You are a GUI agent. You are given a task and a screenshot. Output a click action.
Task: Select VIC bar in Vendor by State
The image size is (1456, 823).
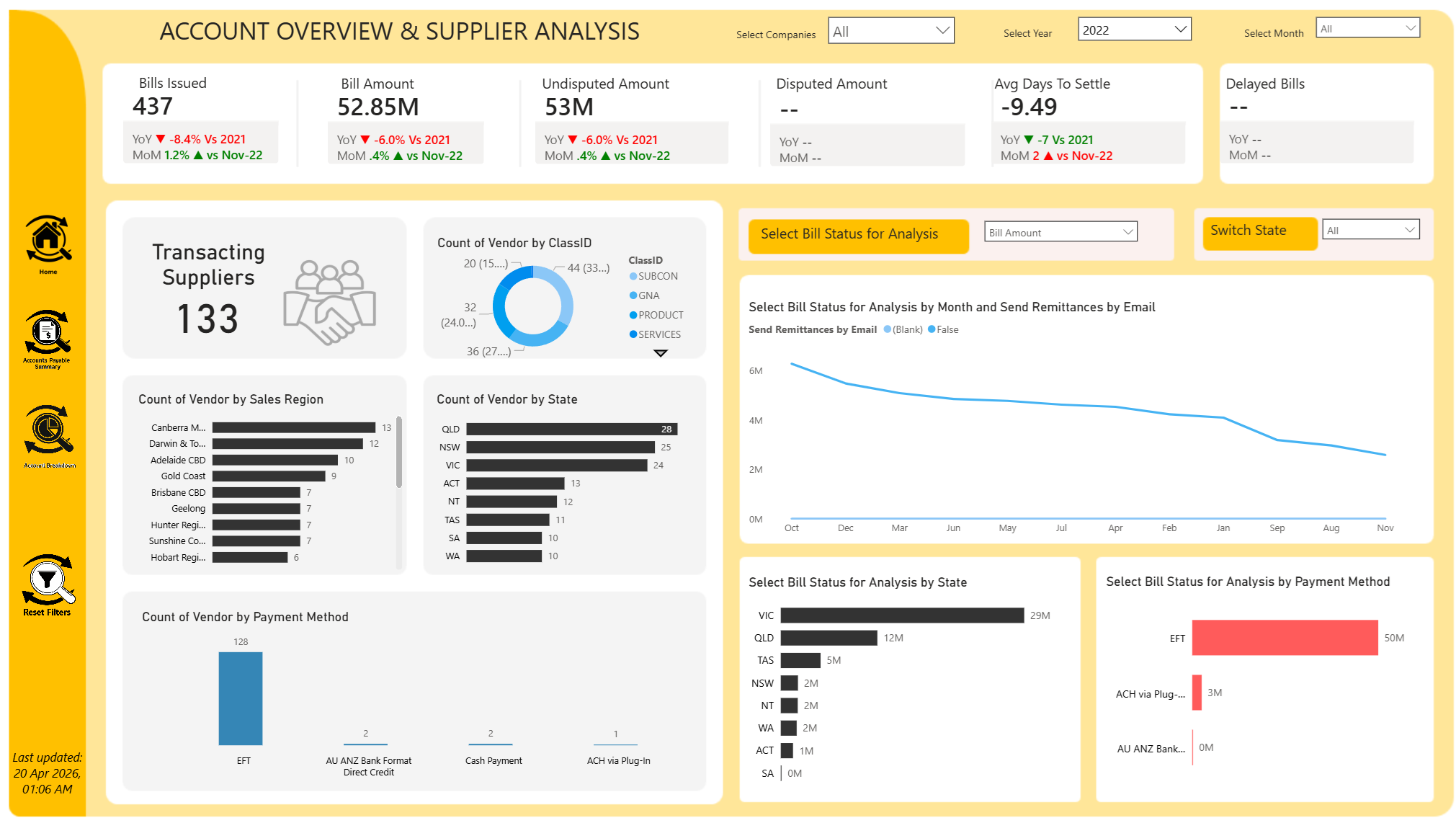[557, 465]
